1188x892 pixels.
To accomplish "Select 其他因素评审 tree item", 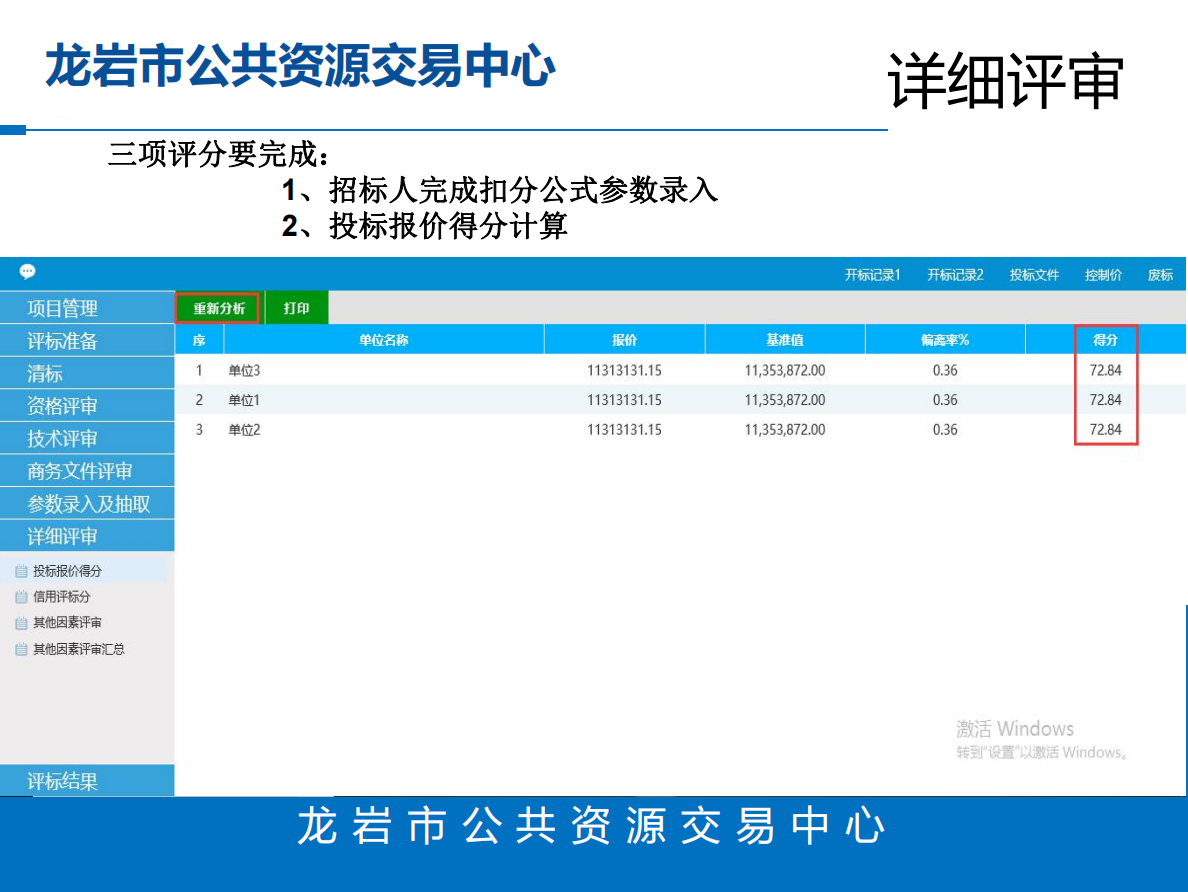I will pyautogui.click(x=67, y=623).
